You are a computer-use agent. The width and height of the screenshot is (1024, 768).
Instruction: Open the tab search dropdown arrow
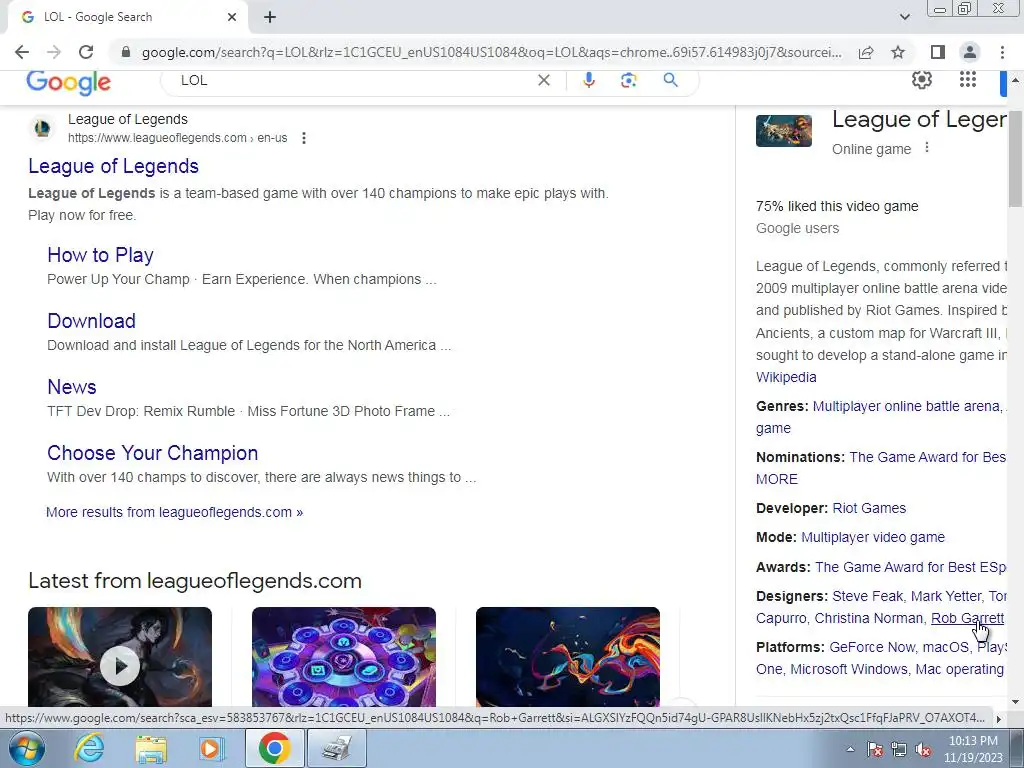point(904,17)
